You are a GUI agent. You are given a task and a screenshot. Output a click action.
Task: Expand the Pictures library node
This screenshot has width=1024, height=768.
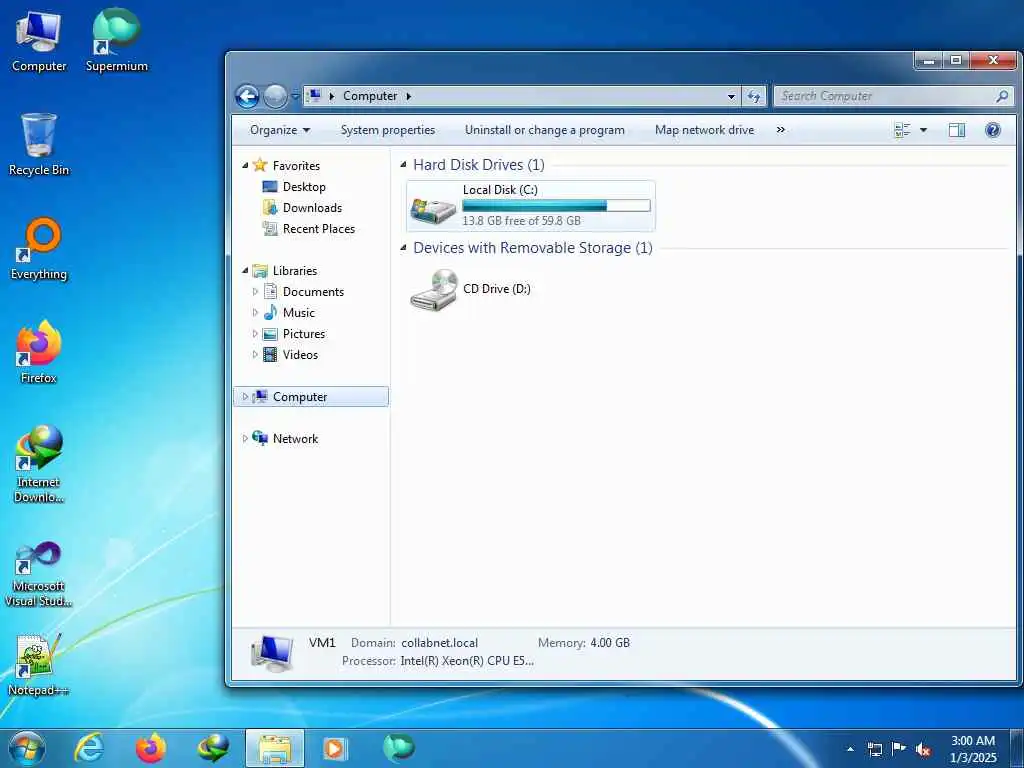[x=255, y=334]
